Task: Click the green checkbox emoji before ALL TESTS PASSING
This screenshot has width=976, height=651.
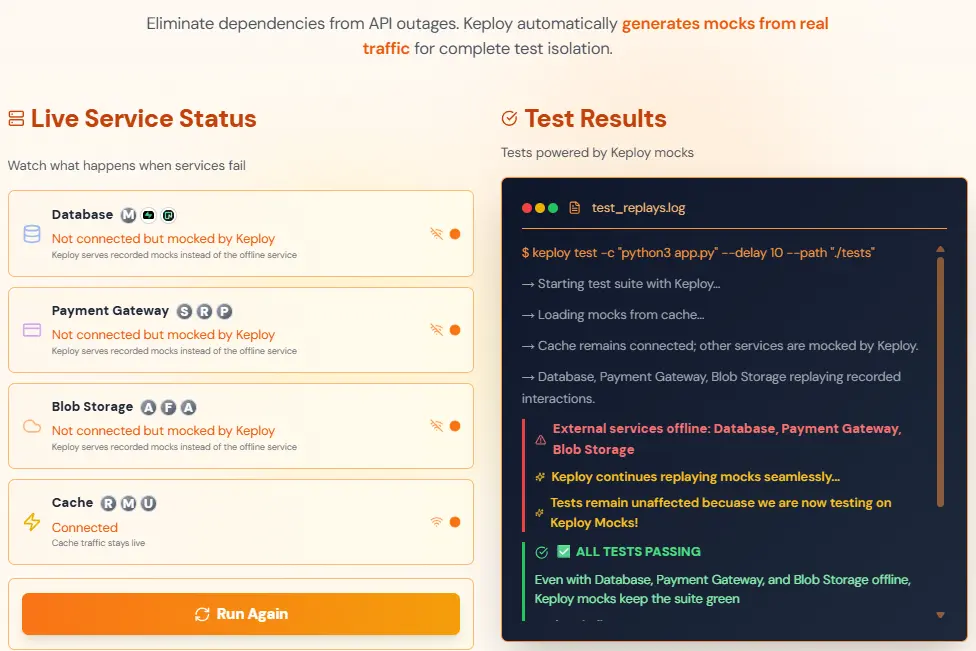Action: point(563,551)
